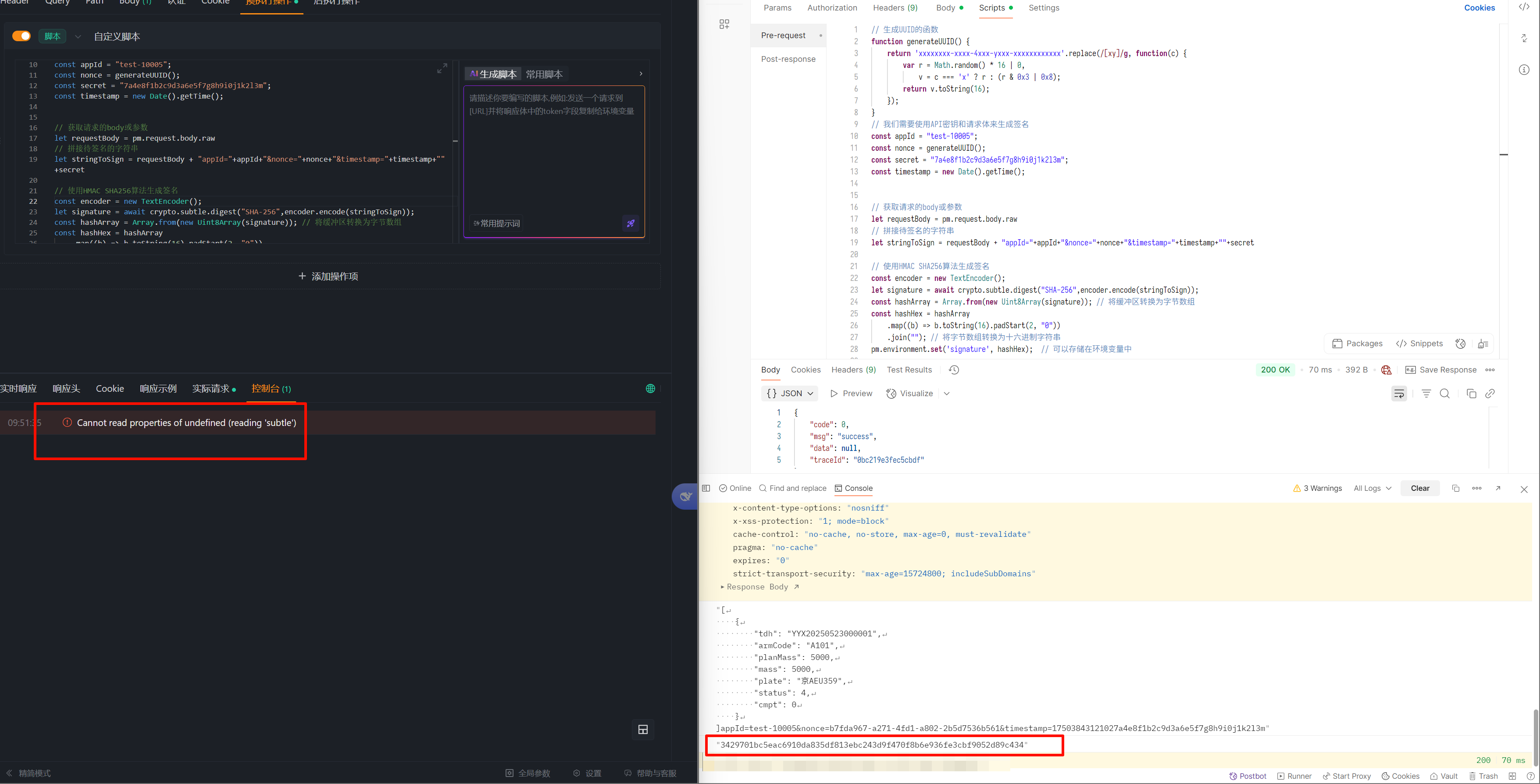Image resolution: width=1540 pixels, height=784 pixels.
Task: Click the Postbot sparkle icon in script toolbar
Action: click(1461, 344)
